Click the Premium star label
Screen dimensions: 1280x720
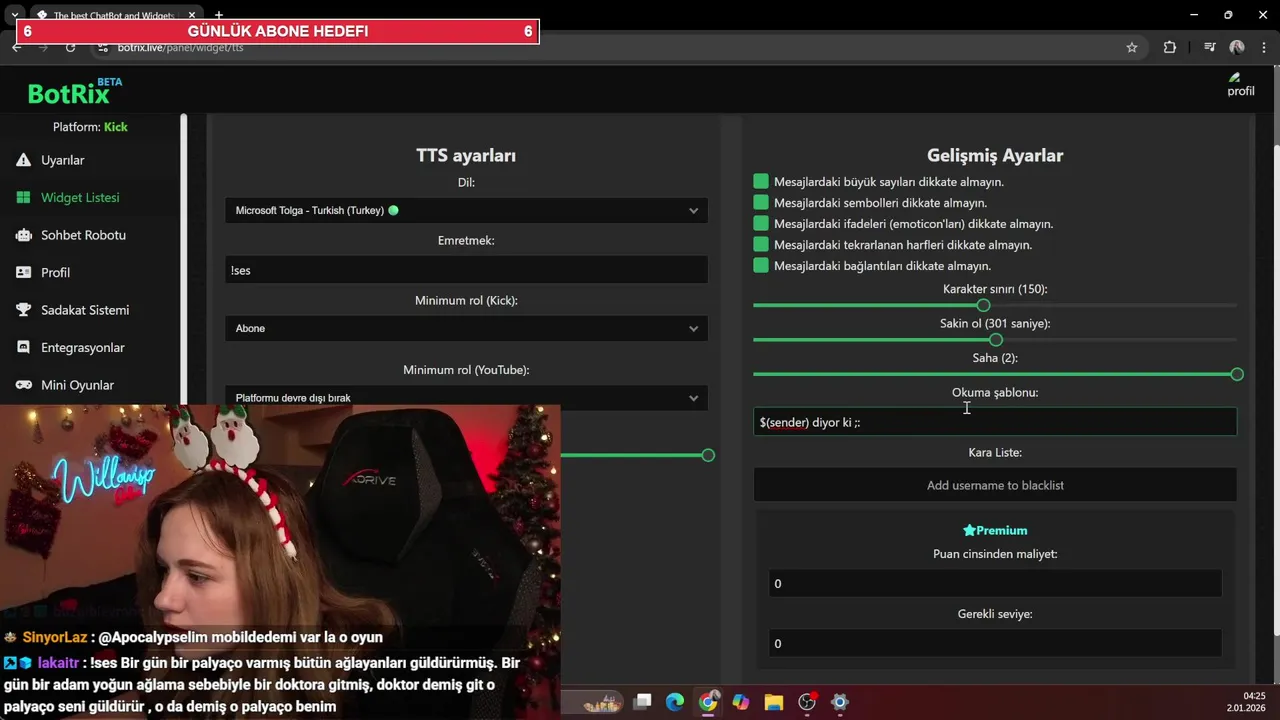click(995, 530)
